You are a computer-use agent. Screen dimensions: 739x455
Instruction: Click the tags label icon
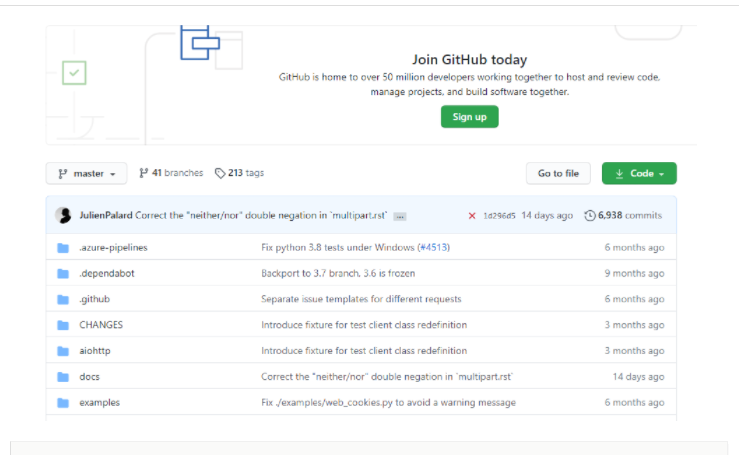220,173
